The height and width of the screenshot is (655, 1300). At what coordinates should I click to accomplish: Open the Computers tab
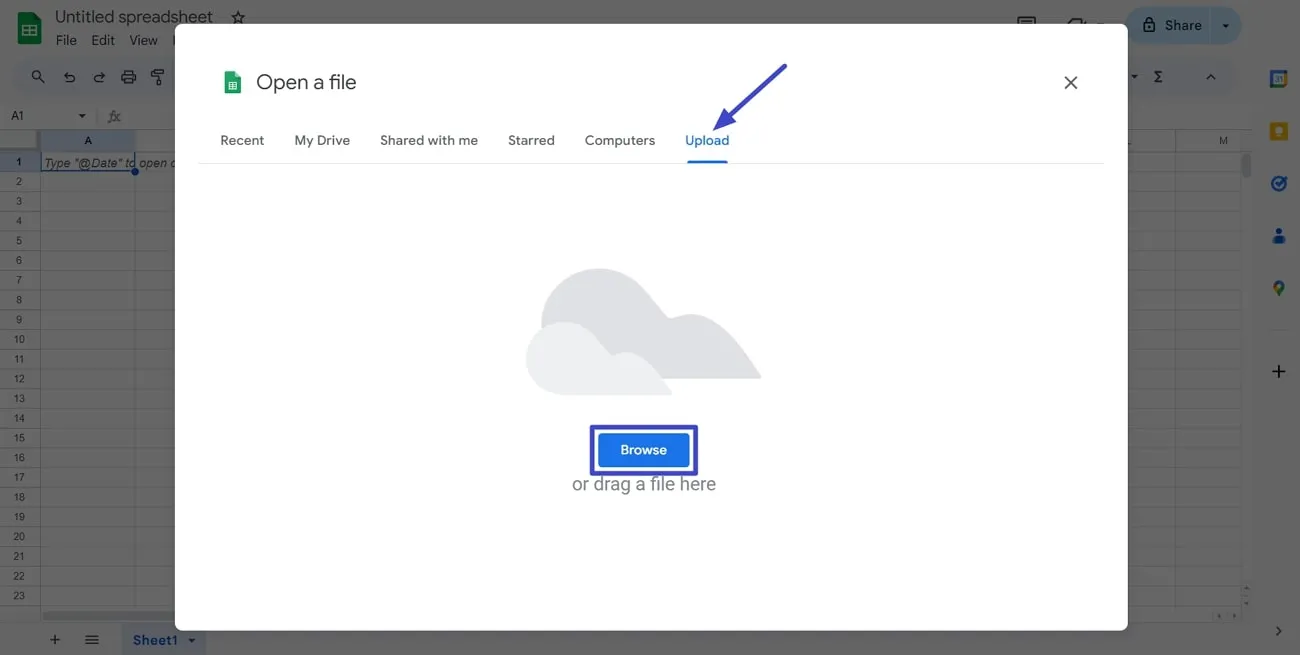[x=620, y=141]
